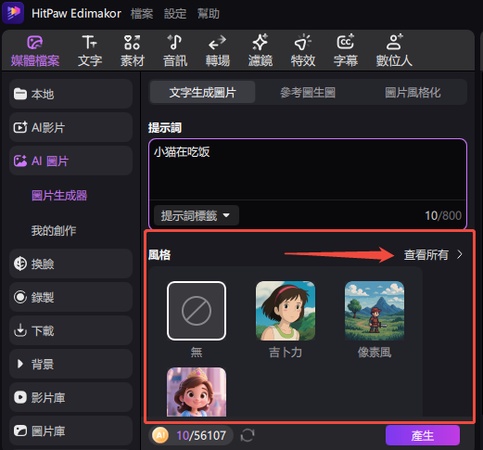Screen dimensions: 483x450
Task: Click the 產生 generate button
Action: [x=423, y=435]
